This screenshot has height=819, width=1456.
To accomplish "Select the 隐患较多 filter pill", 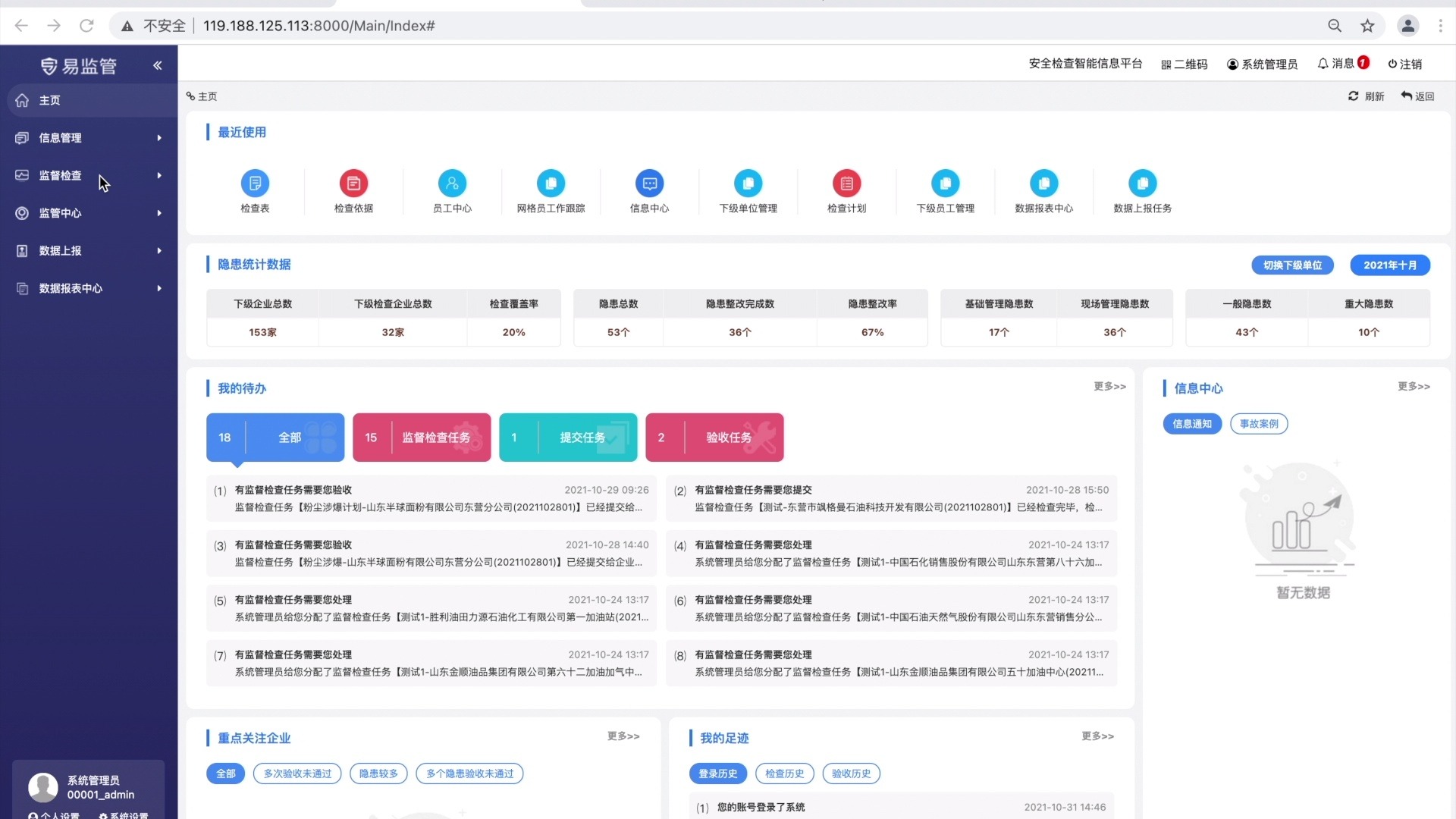I will [x=378, y=773].
